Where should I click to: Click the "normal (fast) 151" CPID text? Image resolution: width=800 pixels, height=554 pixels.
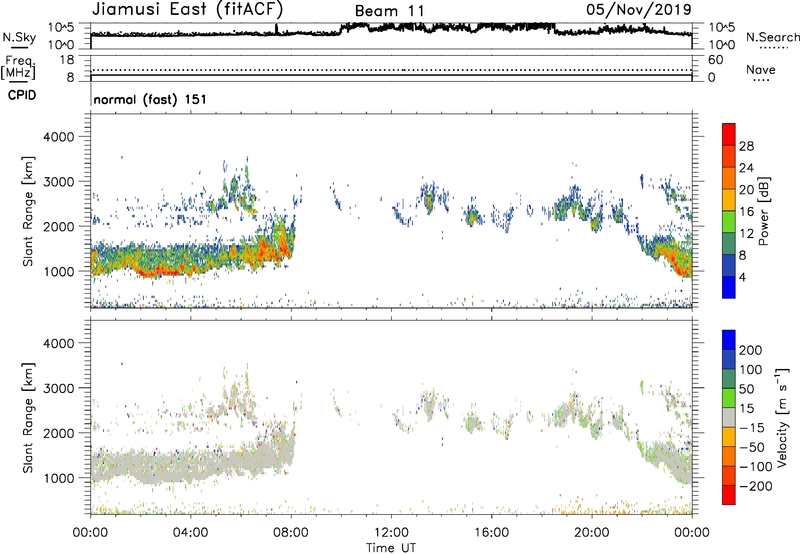pyautogui.click(x=150, y=99)
